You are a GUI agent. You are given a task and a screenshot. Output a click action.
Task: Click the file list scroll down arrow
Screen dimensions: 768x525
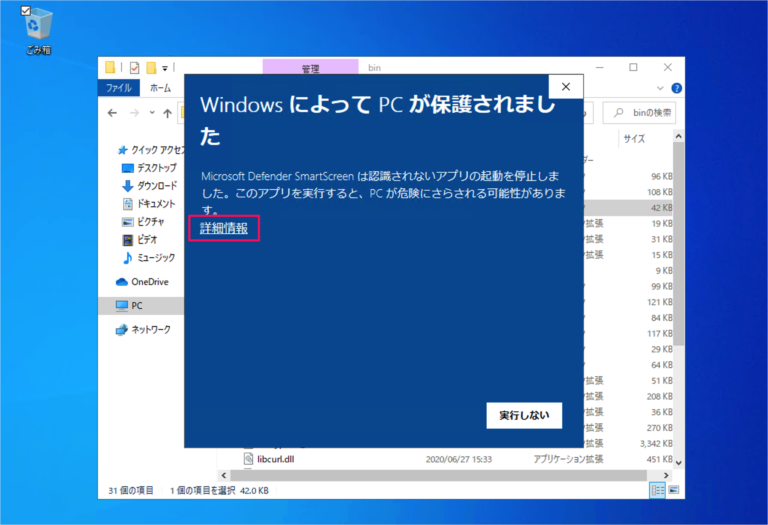point(678,462)
